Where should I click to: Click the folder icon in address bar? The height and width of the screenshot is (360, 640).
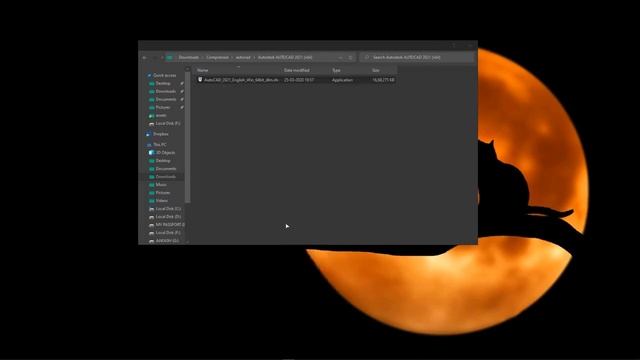169,58
